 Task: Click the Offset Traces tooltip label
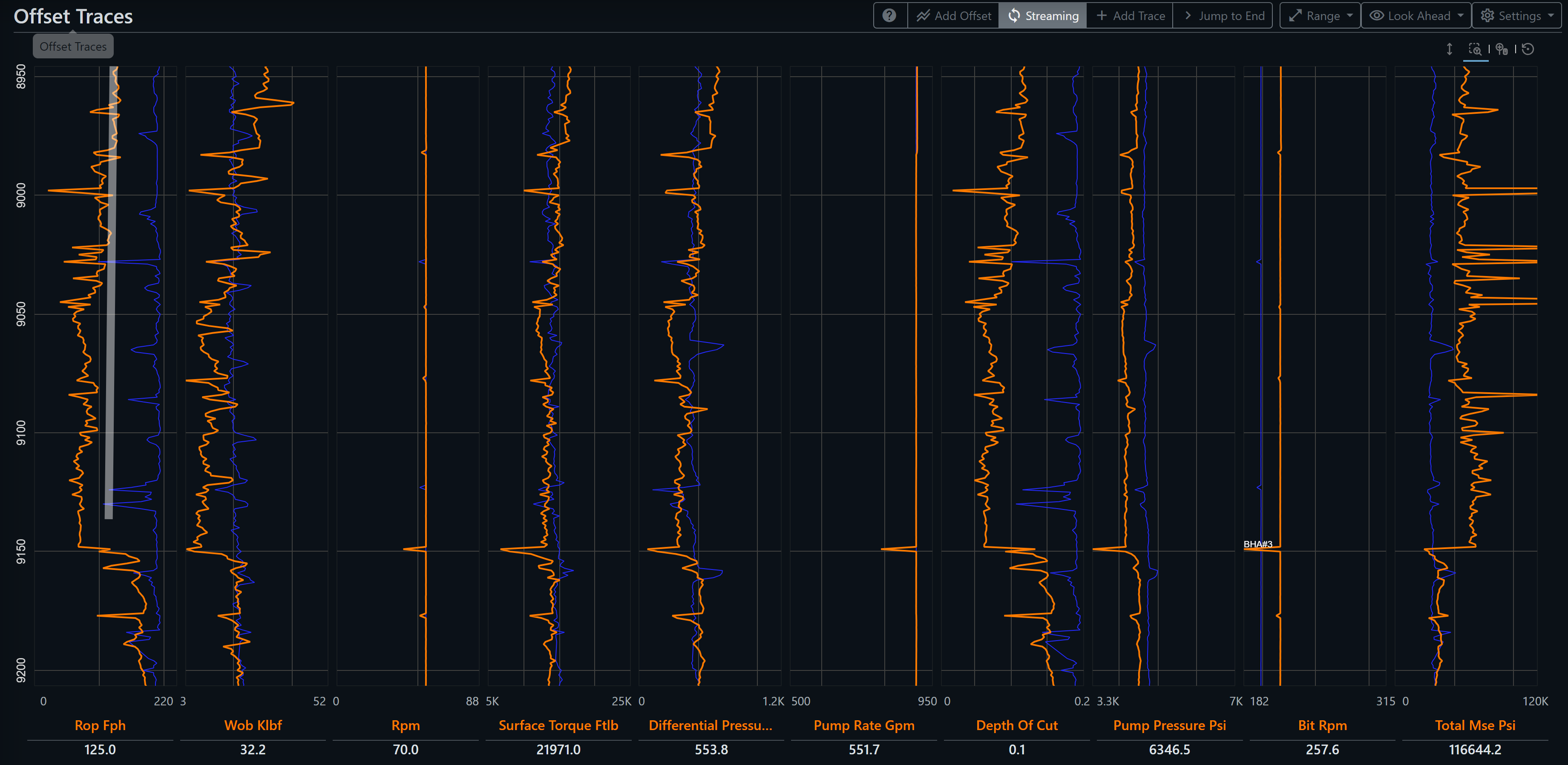pyautogui.click(x=73, y=47)
